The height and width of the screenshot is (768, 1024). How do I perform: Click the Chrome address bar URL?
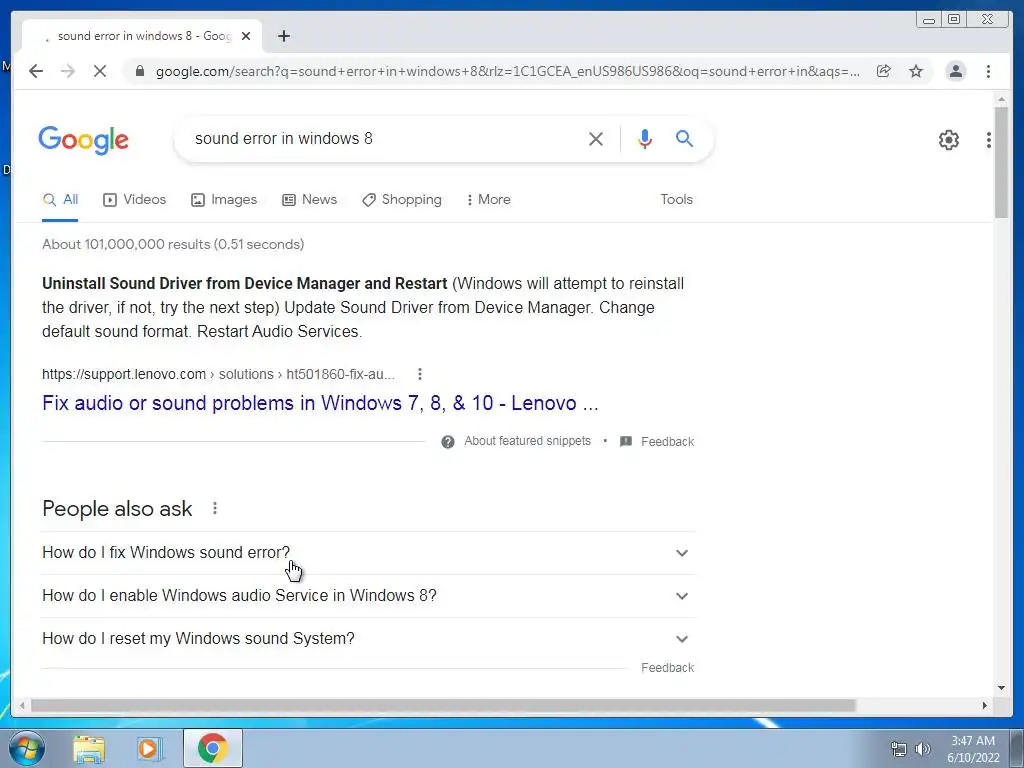point(507,71)
